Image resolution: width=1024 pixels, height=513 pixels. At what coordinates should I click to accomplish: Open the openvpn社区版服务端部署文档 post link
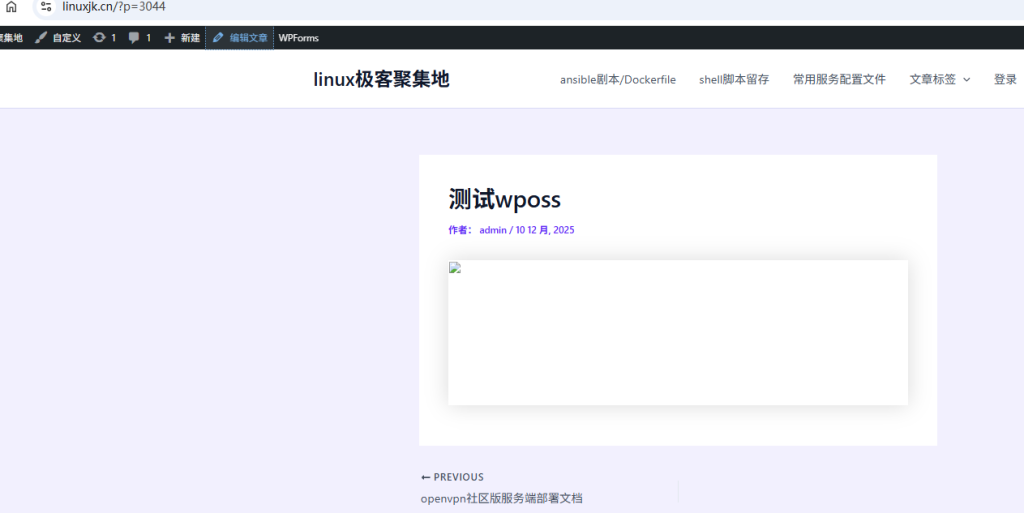(x=501, y=498)
